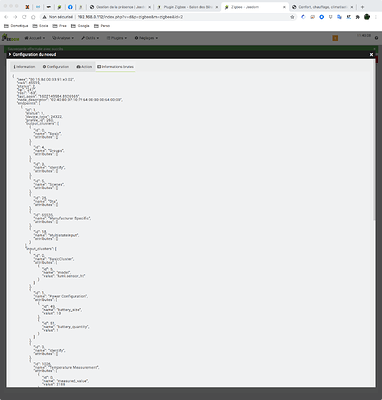Switch to the Plugin Zigbee browser tab
The height and width of the screenshot is (400, 382).
[187, 7]
